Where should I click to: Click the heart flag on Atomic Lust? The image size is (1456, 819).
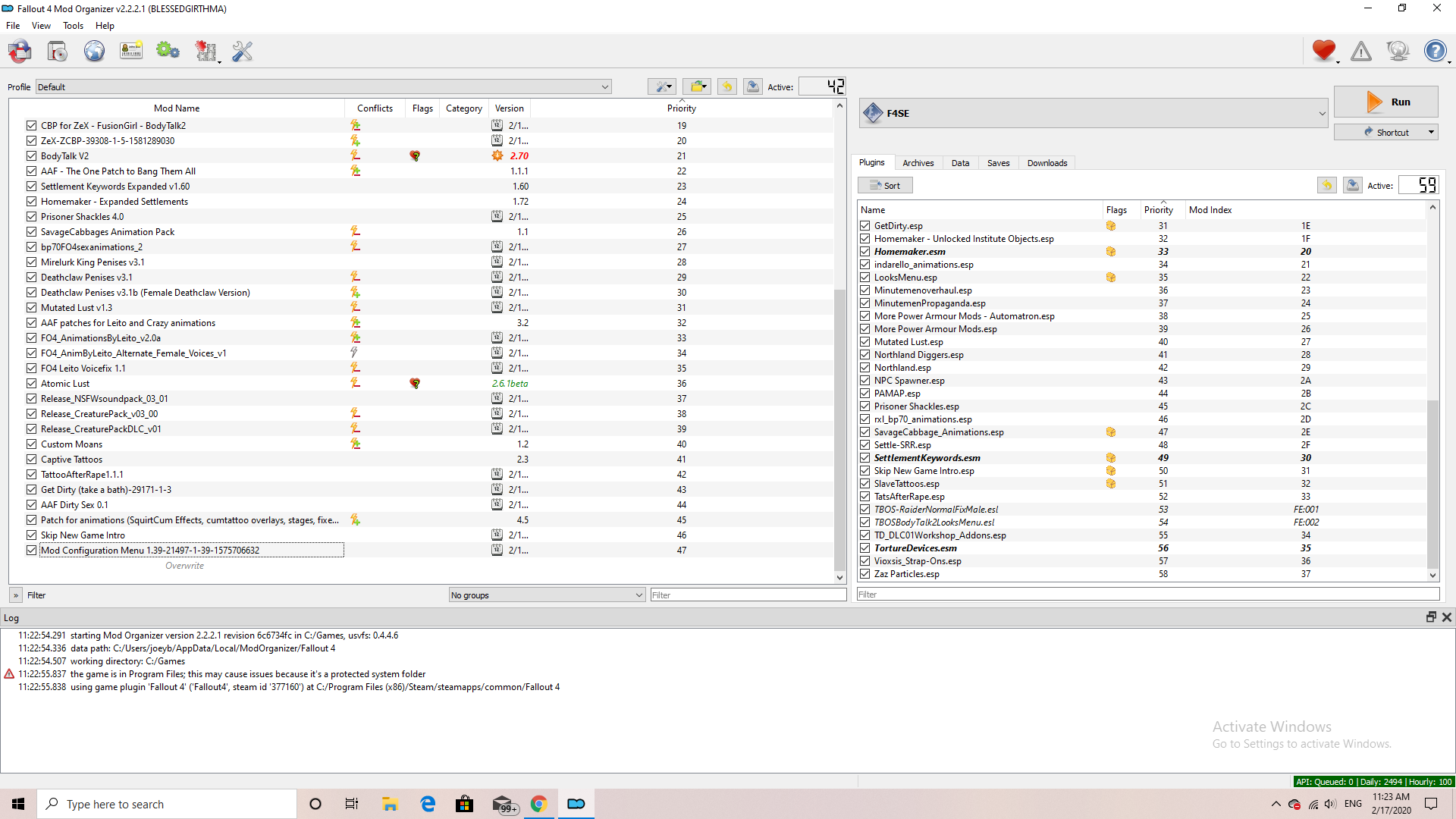pyautogui.click(x=415, y=384)
